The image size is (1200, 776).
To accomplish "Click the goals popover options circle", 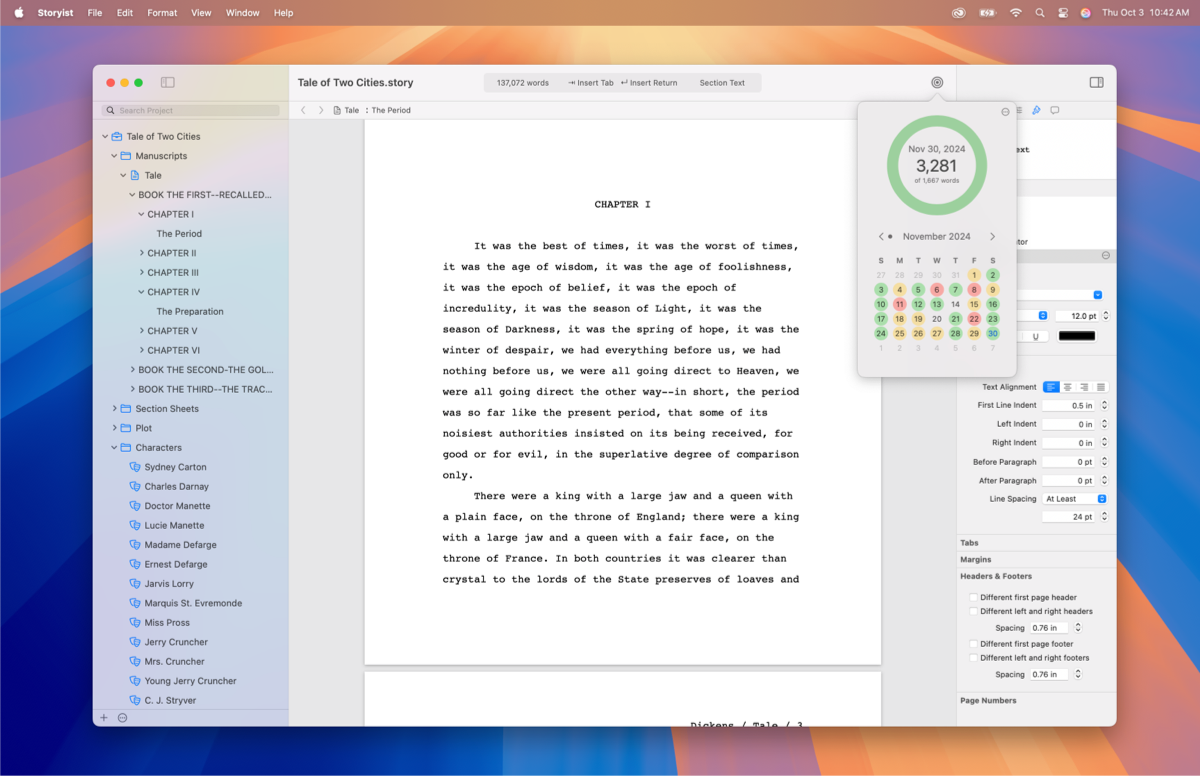I will (1005, 112).
